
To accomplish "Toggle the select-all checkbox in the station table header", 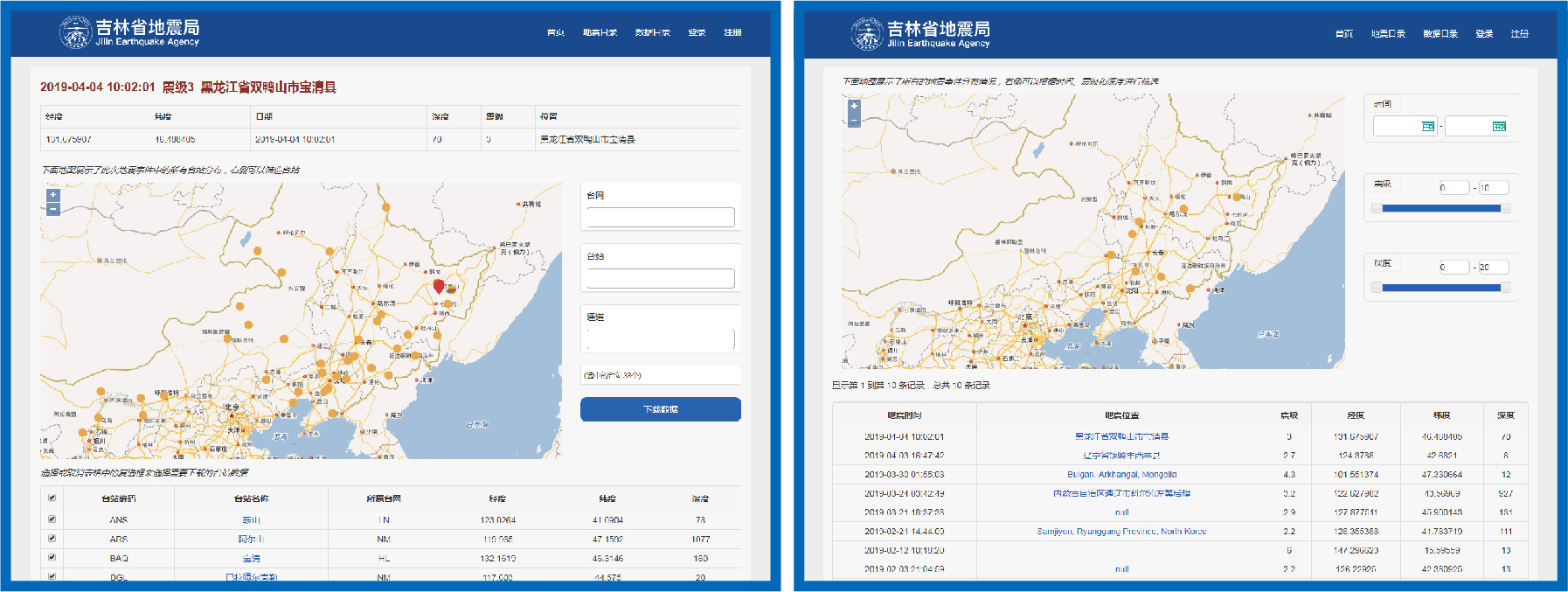I will [x=52, y=498].
